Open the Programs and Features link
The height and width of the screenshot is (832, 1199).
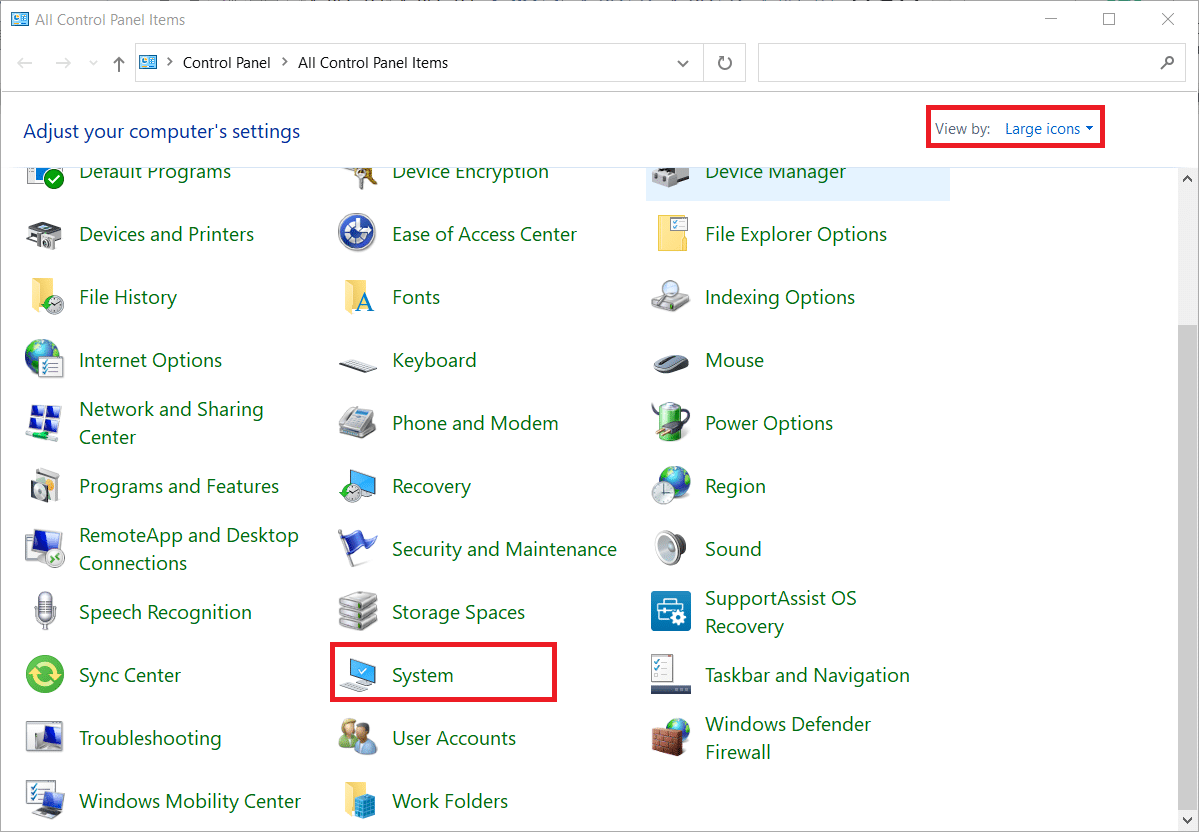pos(179,486)
